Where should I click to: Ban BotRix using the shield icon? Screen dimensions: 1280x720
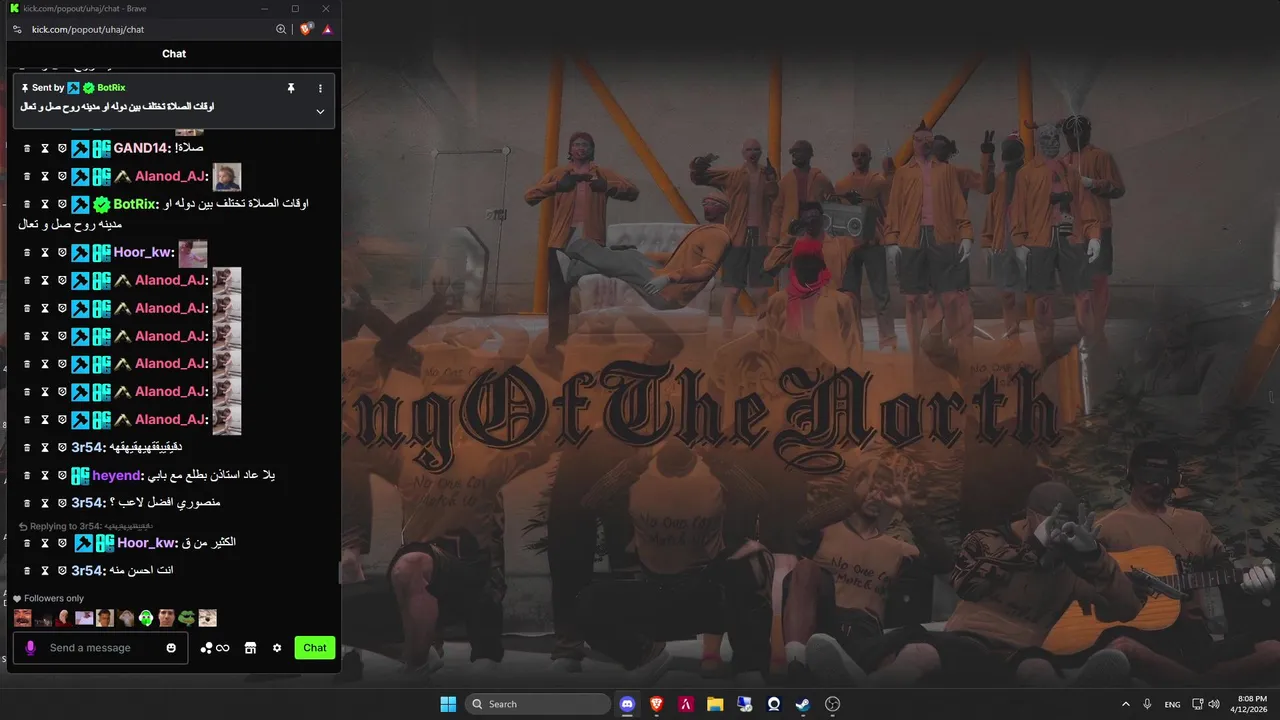62,204
